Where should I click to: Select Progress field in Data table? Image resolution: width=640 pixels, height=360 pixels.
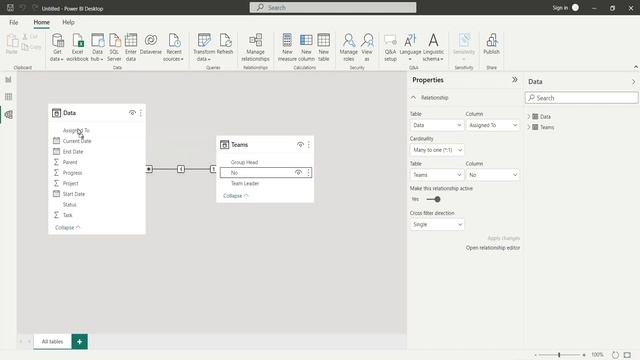[x=72, y=173]
